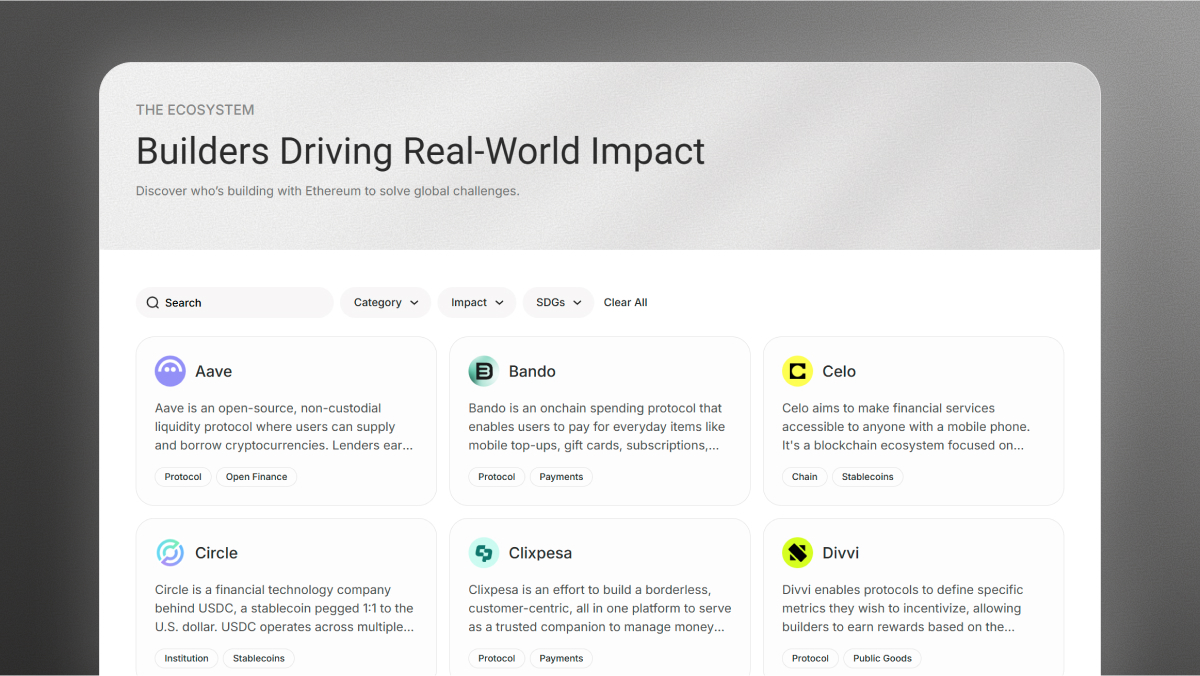Select Payments tag on Bando card
Viewport: 1200px width, 676px height.
[561, 477]
